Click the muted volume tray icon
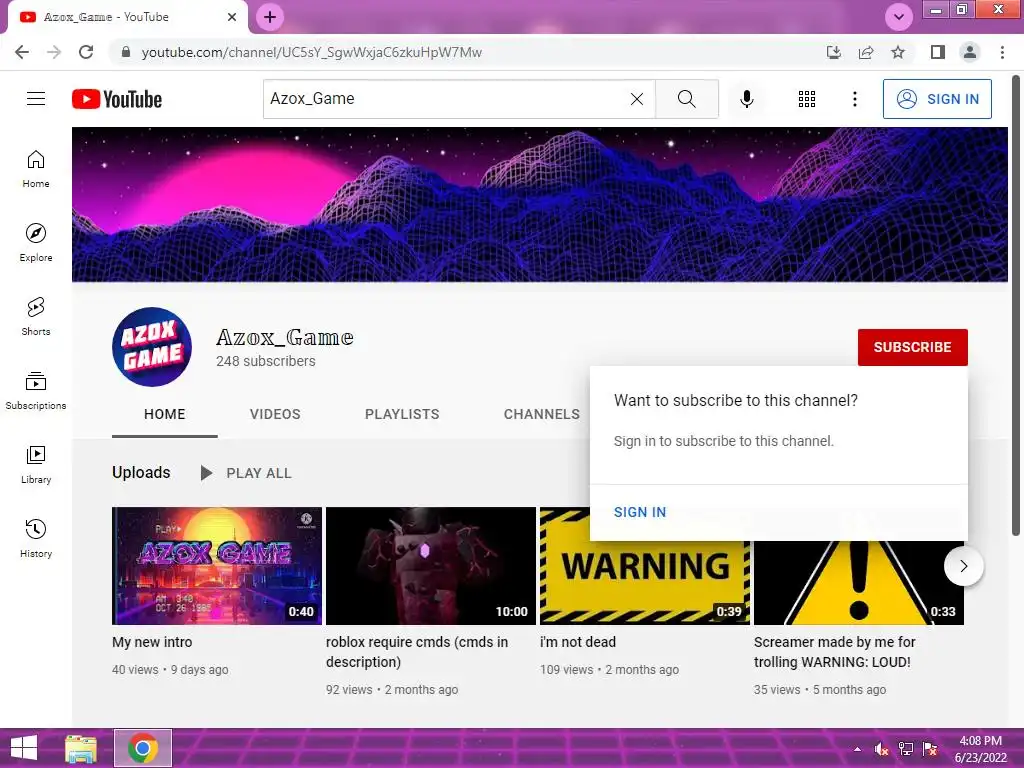Image resolution: width=1024 pixels, height=768 pixels. [882, 749]
